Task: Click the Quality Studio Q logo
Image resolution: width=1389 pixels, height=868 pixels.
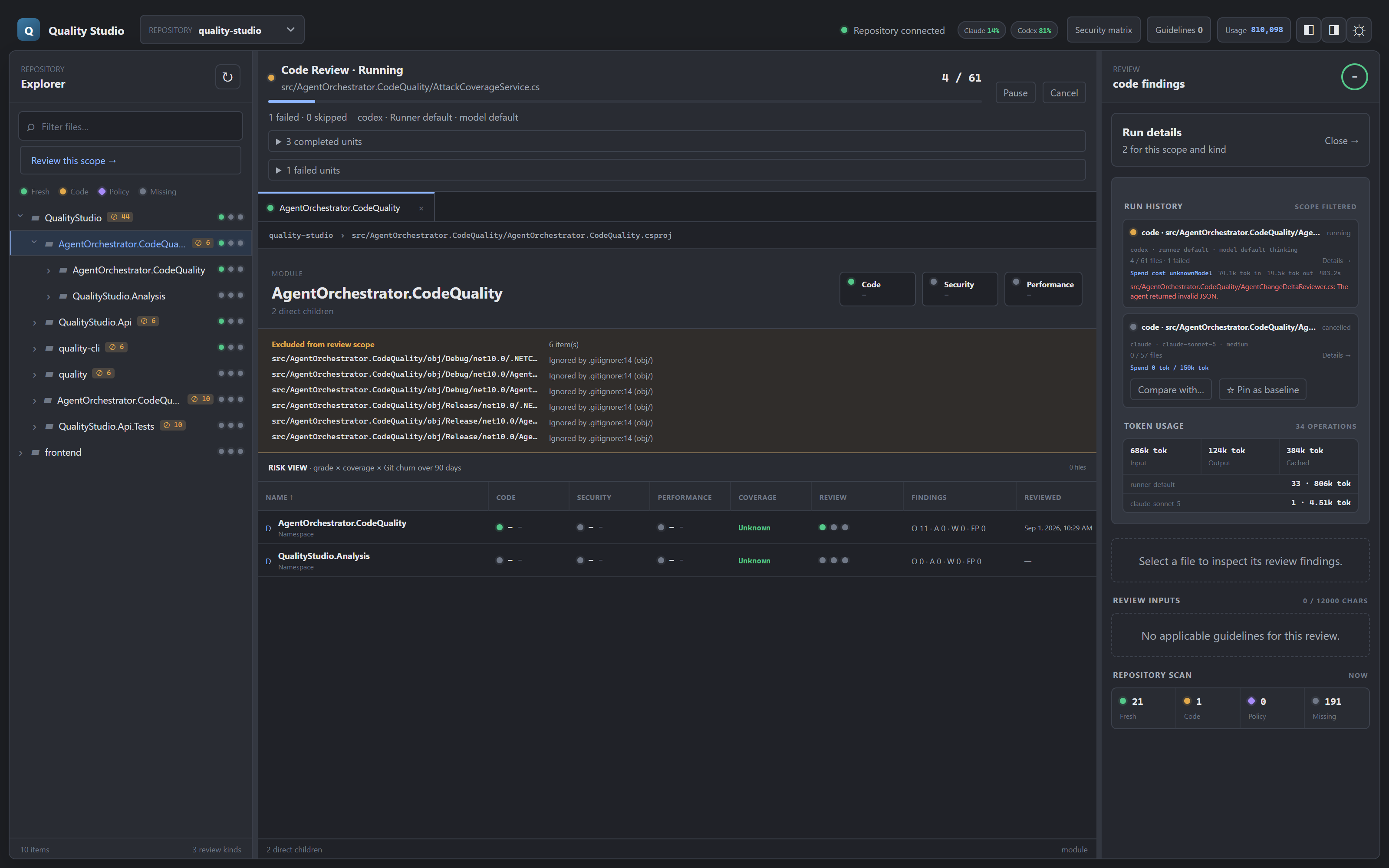Action: 29,30
